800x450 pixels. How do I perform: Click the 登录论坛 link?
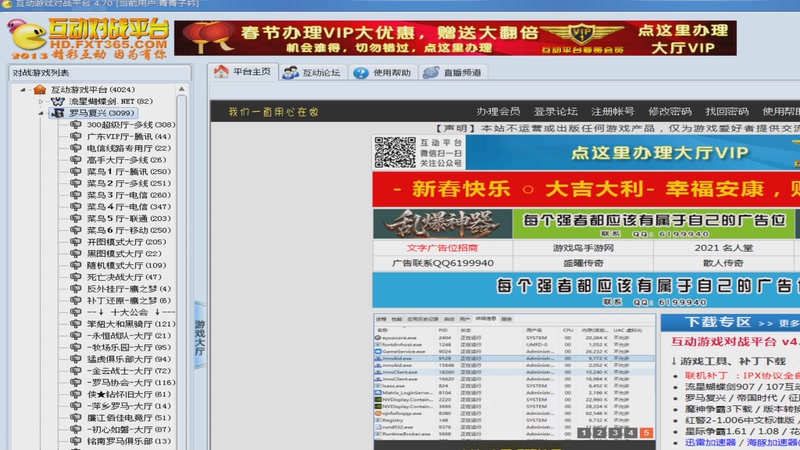(555, 112)
